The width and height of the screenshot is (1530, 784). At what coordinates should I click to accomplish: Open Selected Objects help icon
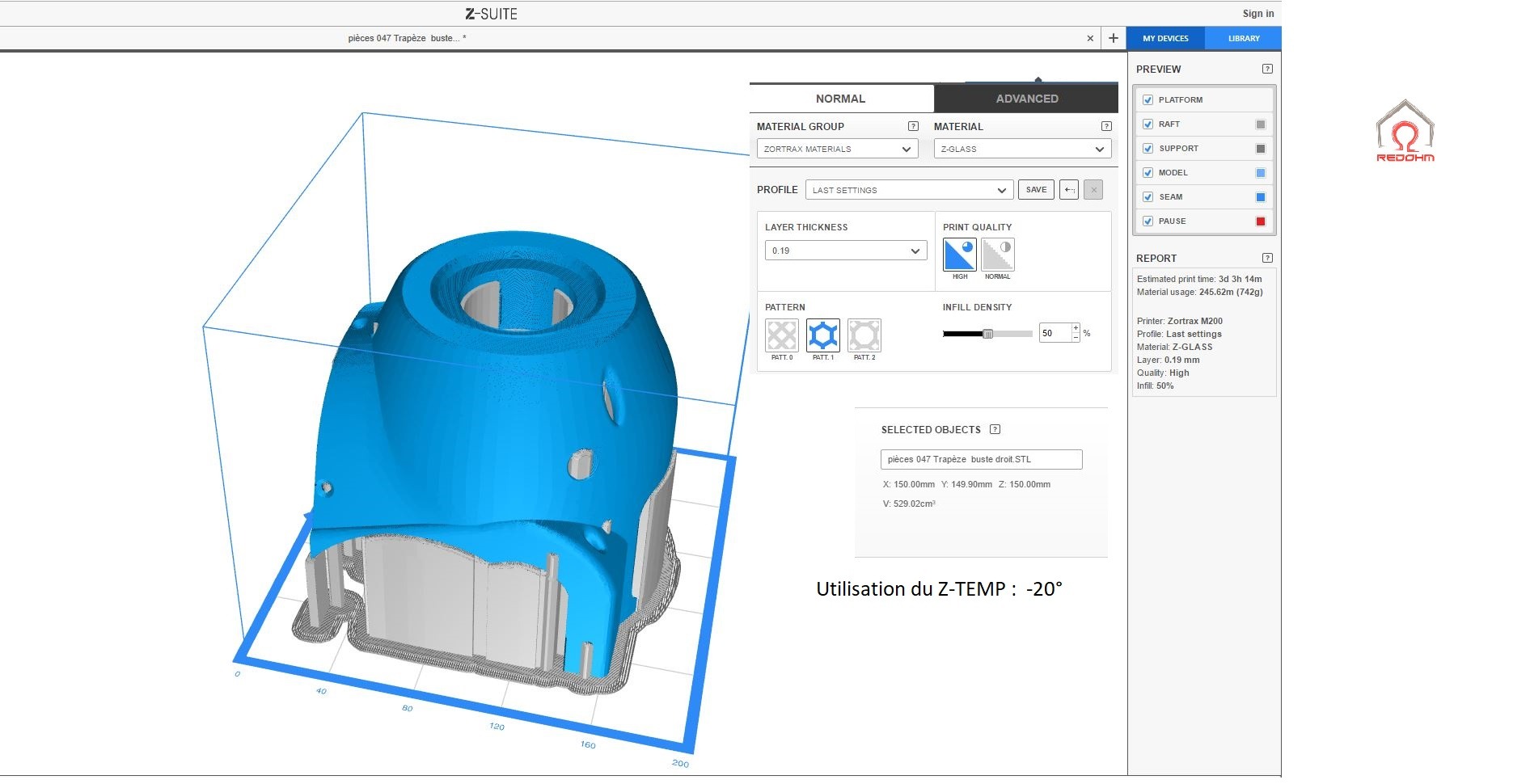(995, 429)
